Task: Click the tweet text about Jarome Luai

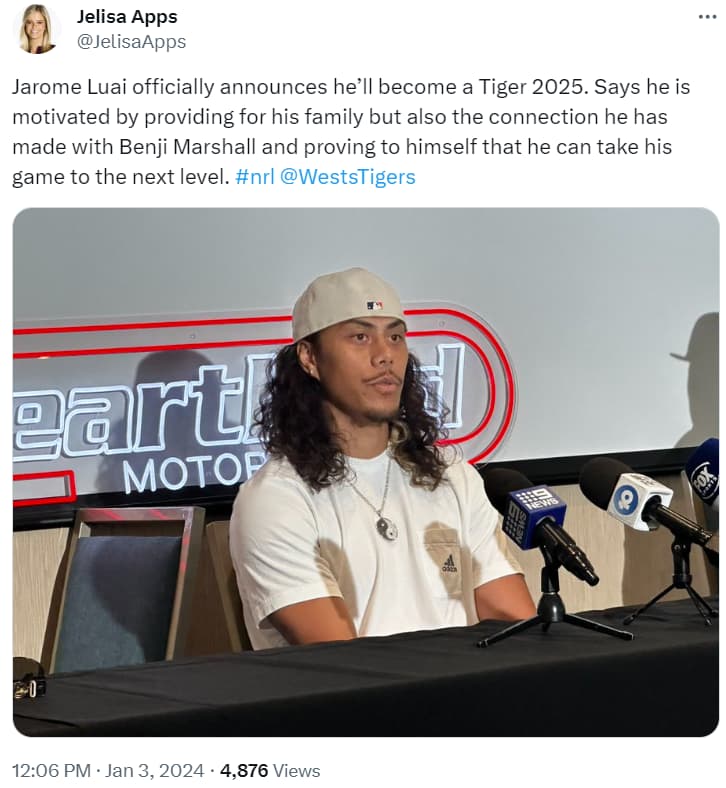Action: click(x=352, y=132)
